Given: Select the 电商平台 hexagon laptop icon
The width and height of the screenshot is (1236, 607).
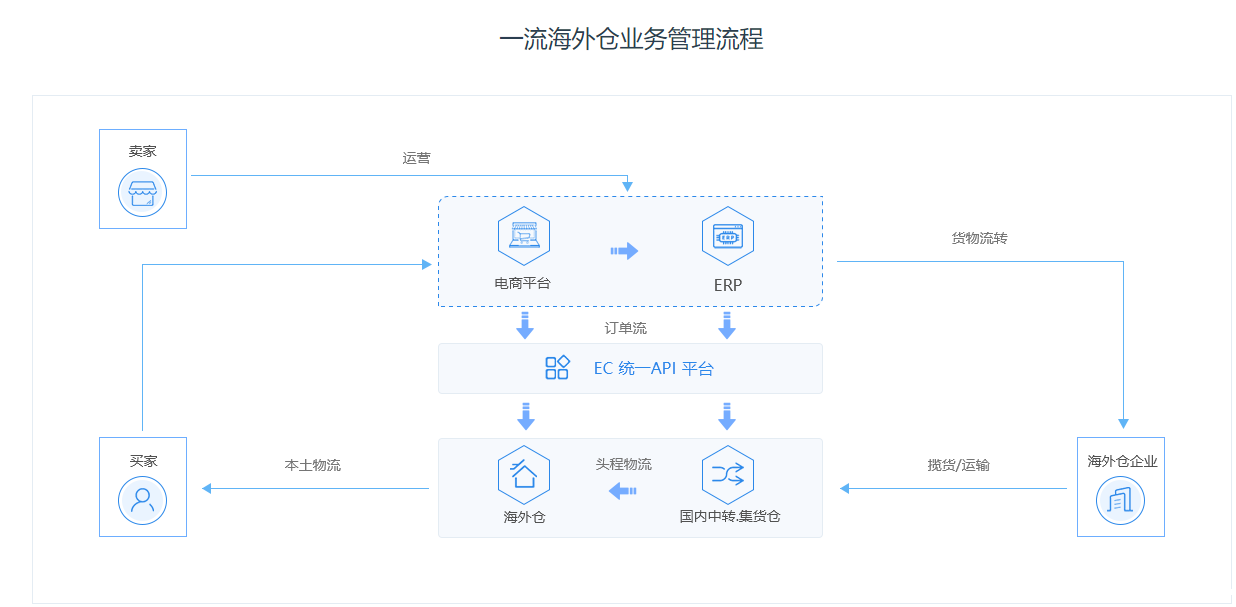Looking at the screenshot, I should click(x=524, y=236).
